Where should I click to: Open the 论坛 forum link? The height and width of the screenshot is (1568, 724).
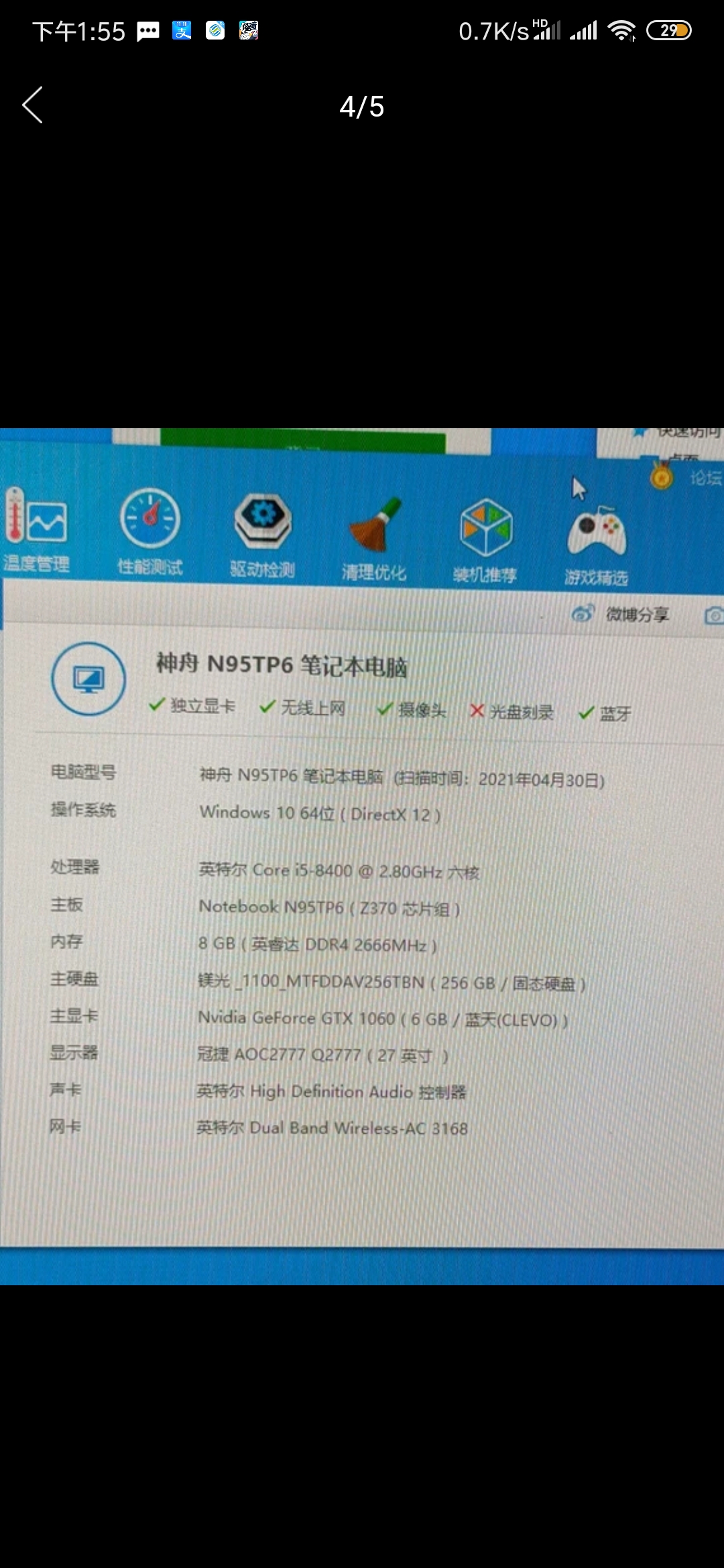(x=706, y=478)
